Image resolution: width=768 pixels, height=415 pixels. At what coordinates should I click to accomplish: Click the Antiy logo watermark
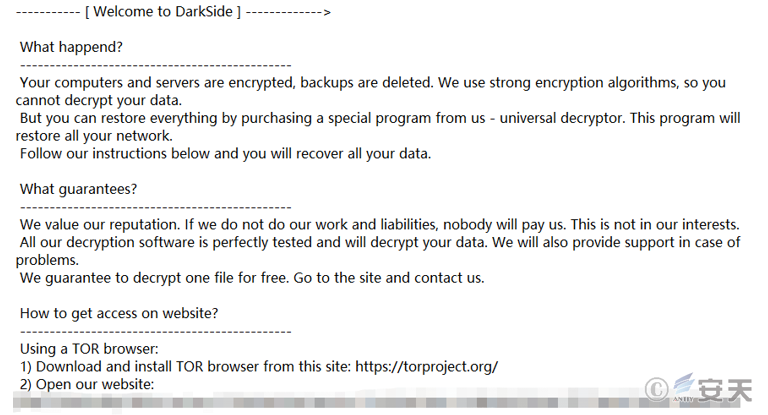click(x=713, y=389)
